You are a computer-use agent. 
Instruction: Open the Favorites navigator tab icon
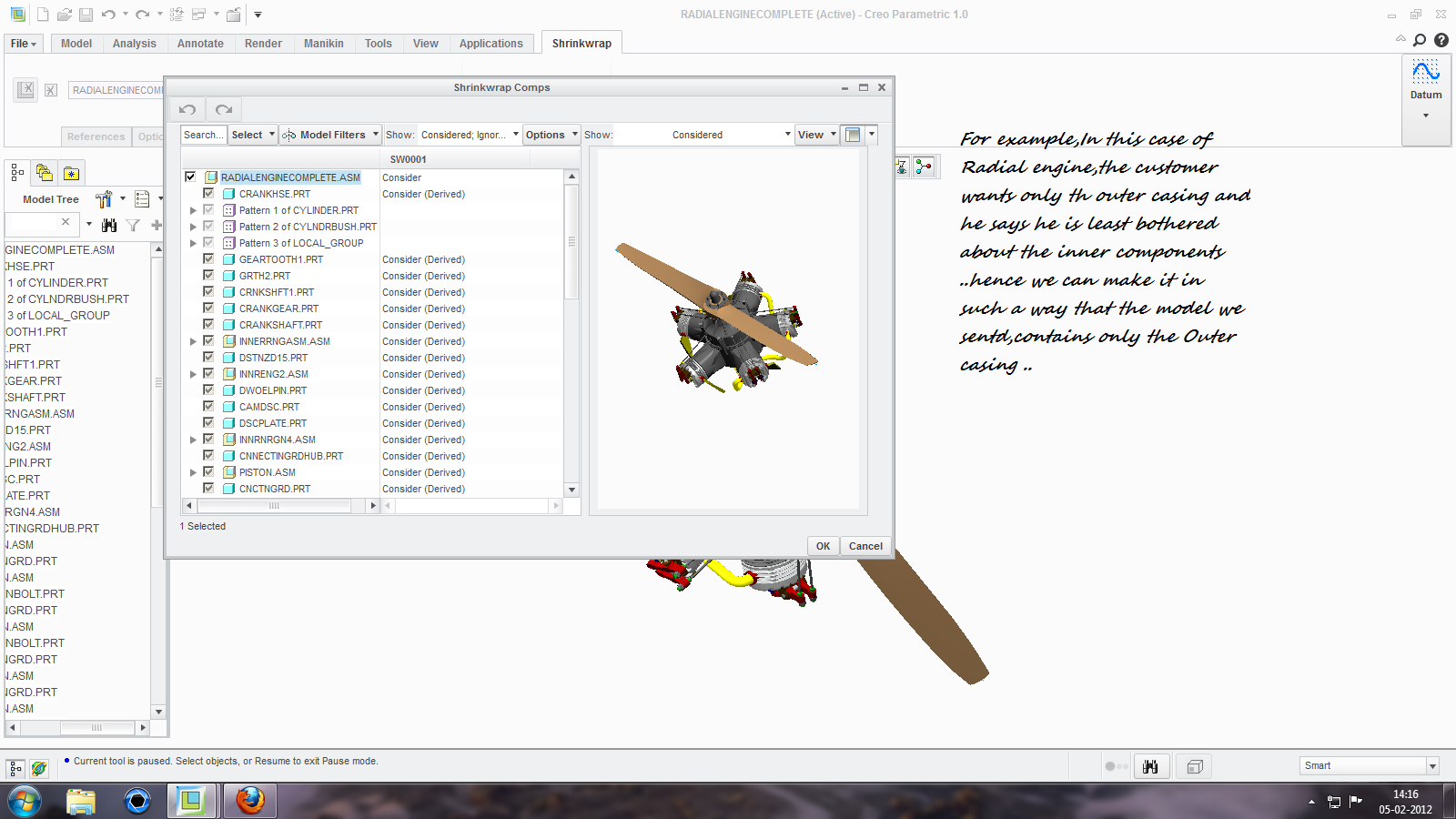(x=71, y=172)
